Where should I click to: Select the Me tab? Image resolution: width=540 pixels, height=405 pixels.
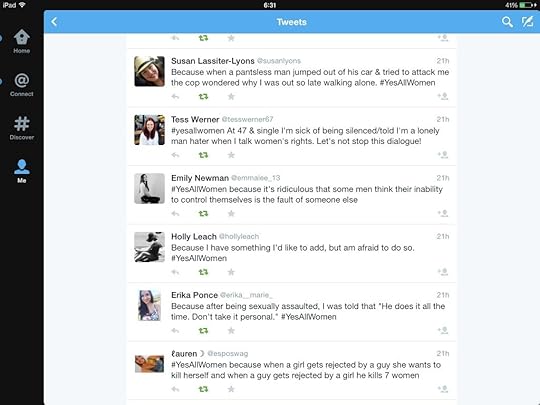click(22, 171)
